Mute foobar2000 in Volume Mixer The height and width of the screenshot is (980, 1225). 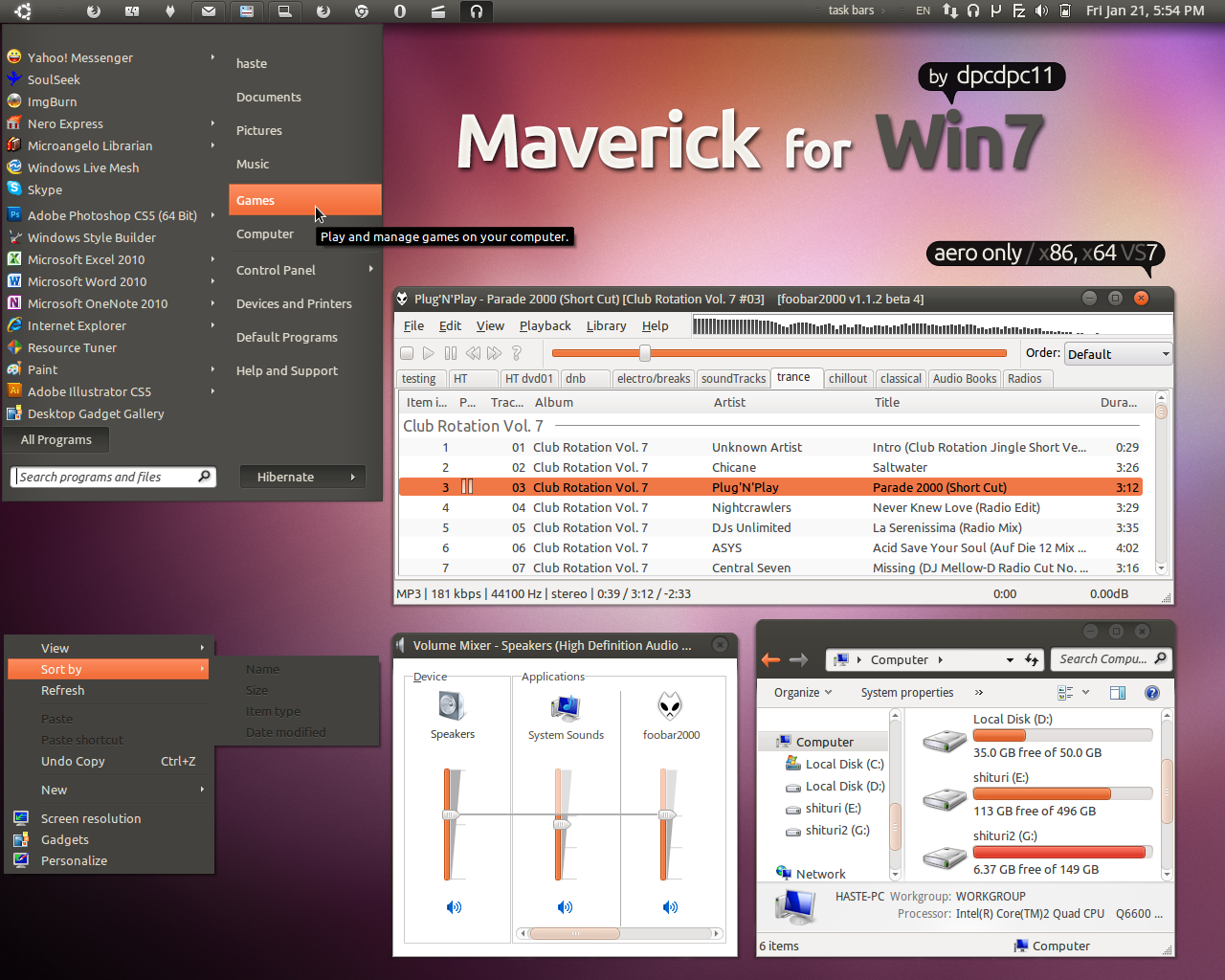(x=670, y=907)
